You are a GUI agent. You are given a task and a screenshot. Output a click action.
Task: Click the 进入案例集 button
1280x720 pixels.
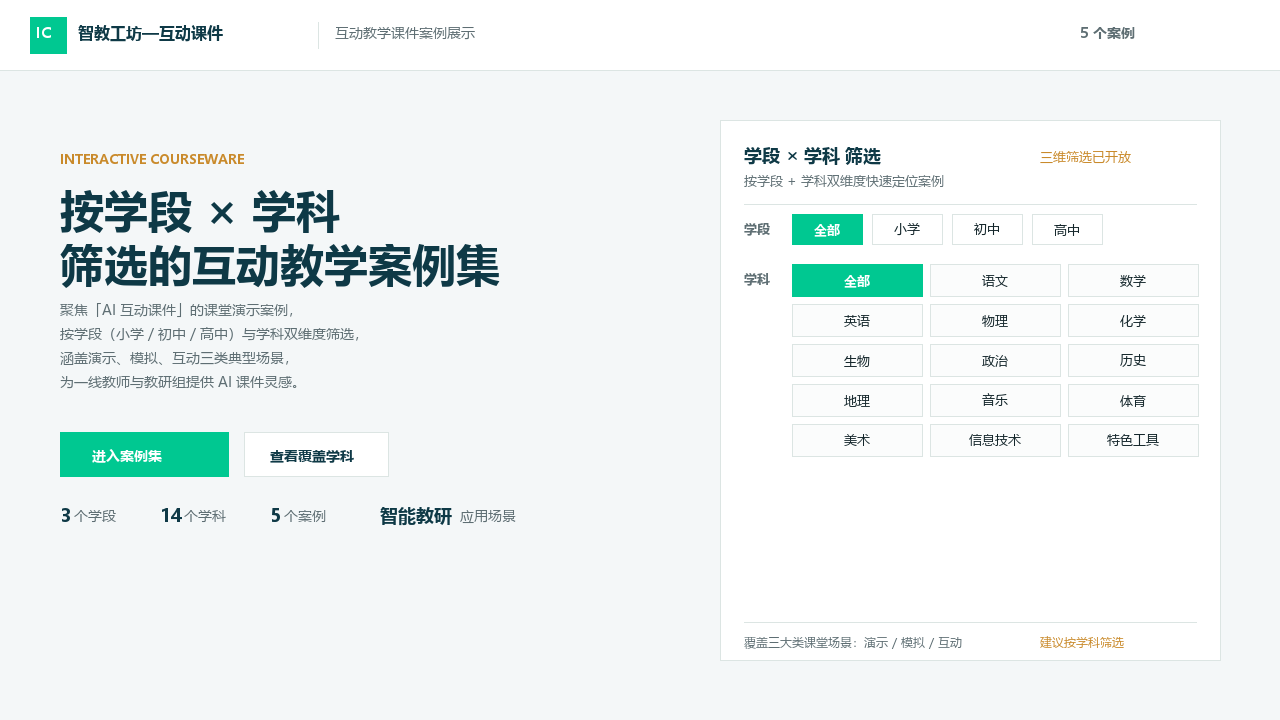click(144, 455)
